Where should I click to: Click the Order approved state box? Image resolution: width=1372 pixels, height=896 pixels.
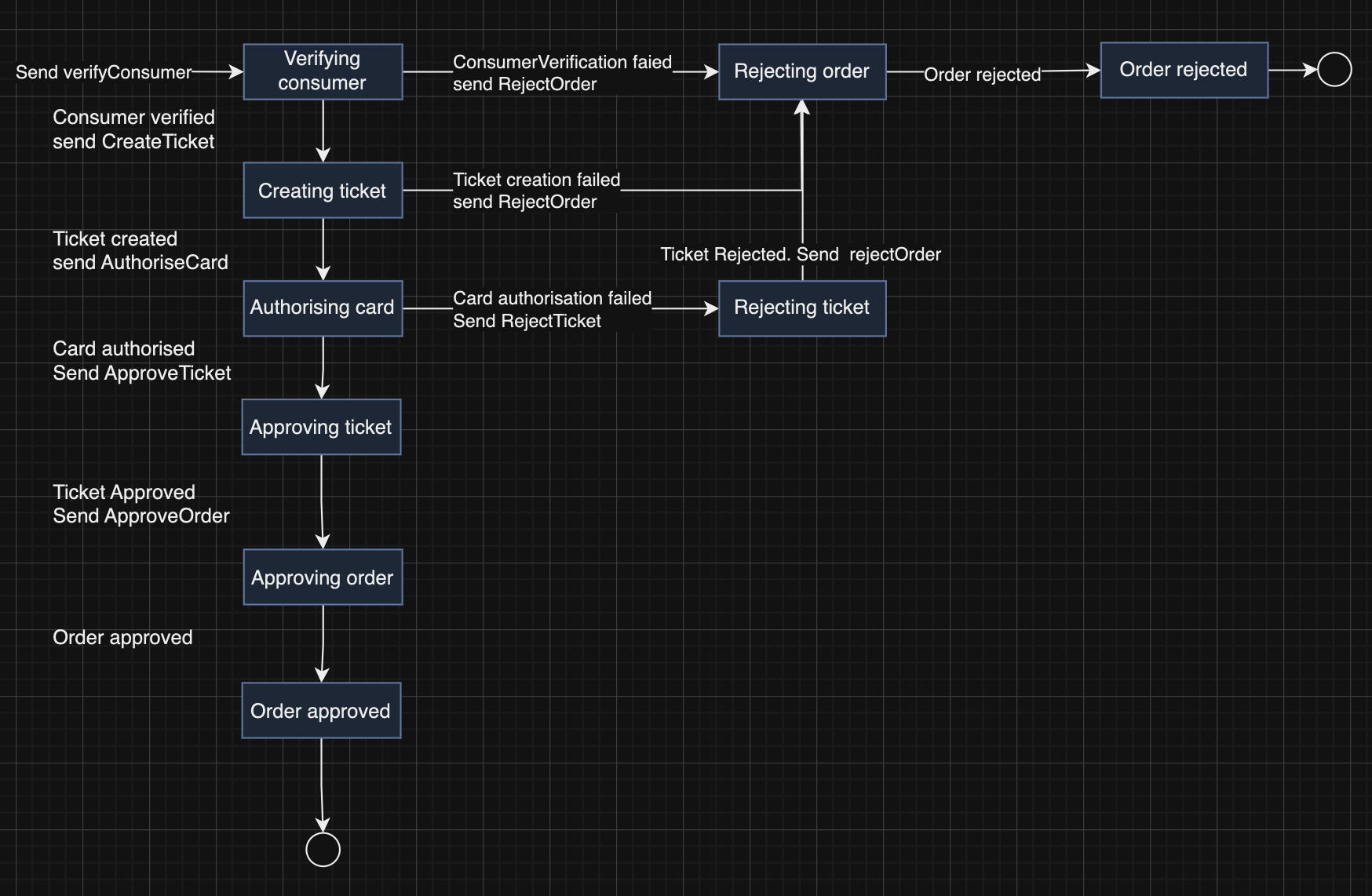point(321,711)
